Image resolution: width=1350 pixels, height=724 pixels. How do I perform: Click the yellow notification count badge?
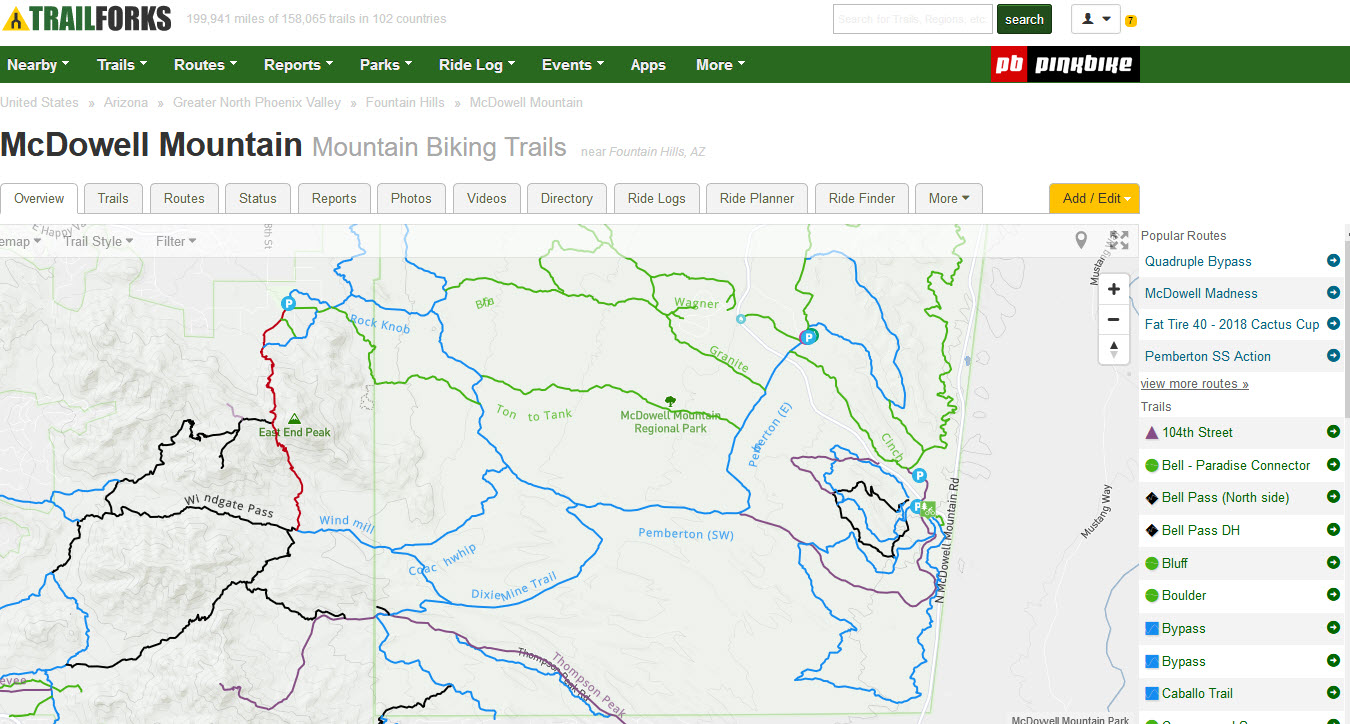pyautogui.click(x=1130, y=20)
